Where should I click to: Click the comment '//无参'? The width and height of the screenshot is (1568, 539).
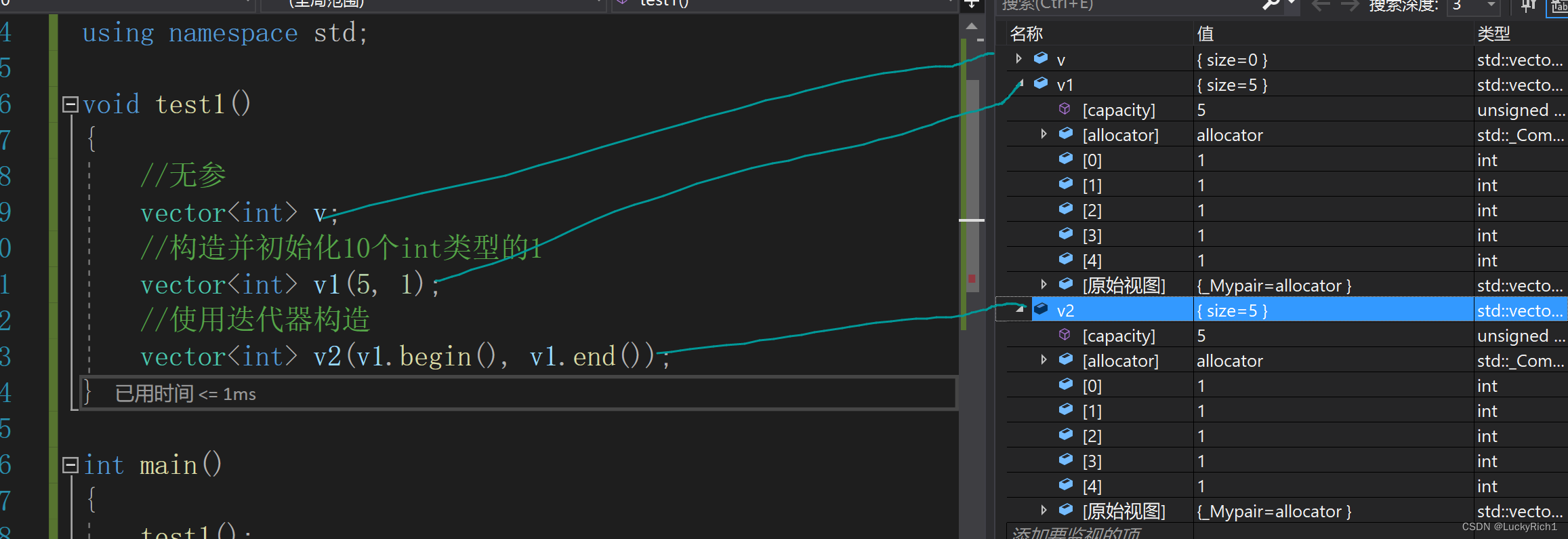(183, 176)
